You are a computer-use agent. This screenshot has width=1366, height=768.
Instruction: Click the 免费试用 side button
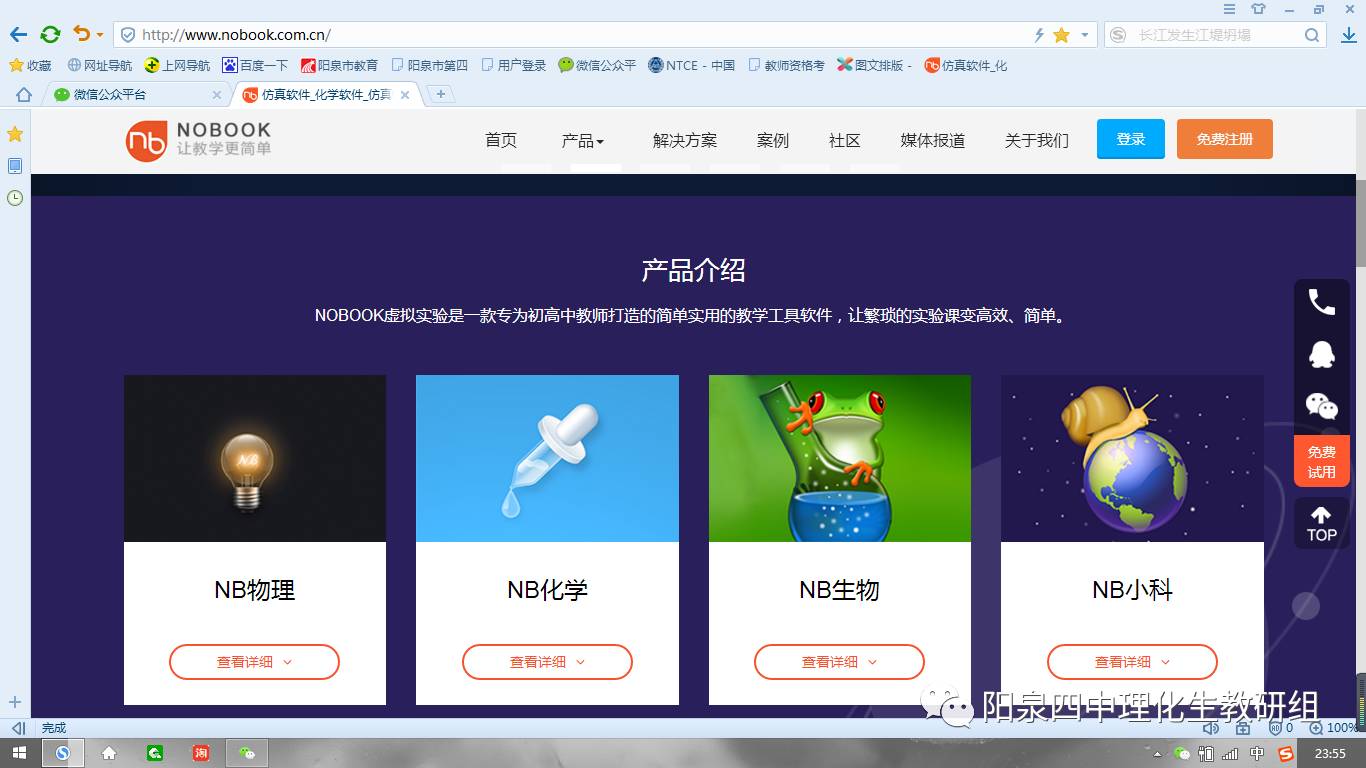[x=1322, y=462]
